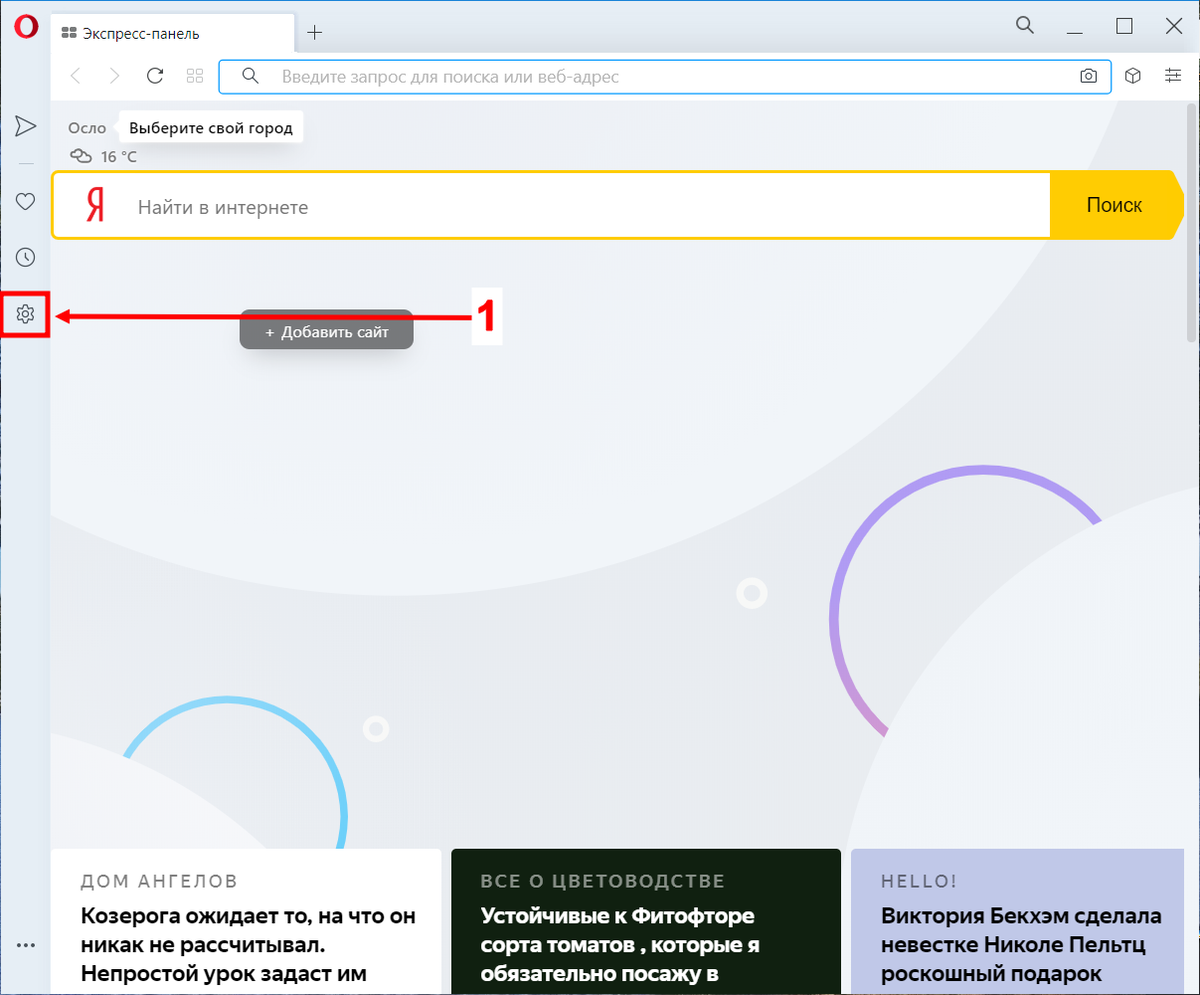Viewport: 1200px width, 995px height.
Task: Take a snapshot with the camera icon
Action: coord(1088,75)
